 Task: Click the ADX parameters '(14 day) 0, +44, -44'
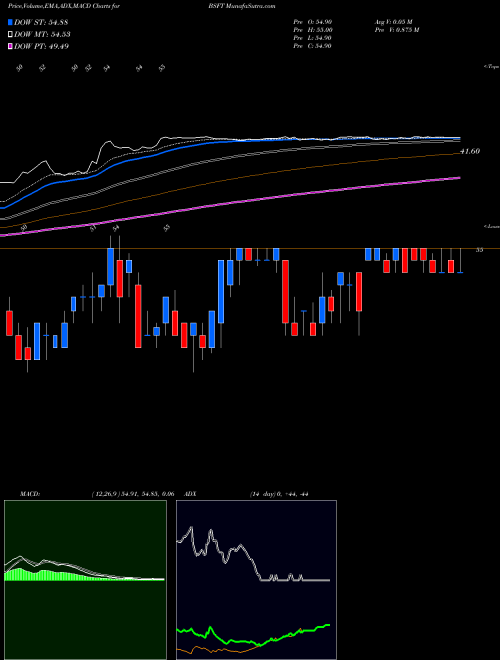pos(279,494)
